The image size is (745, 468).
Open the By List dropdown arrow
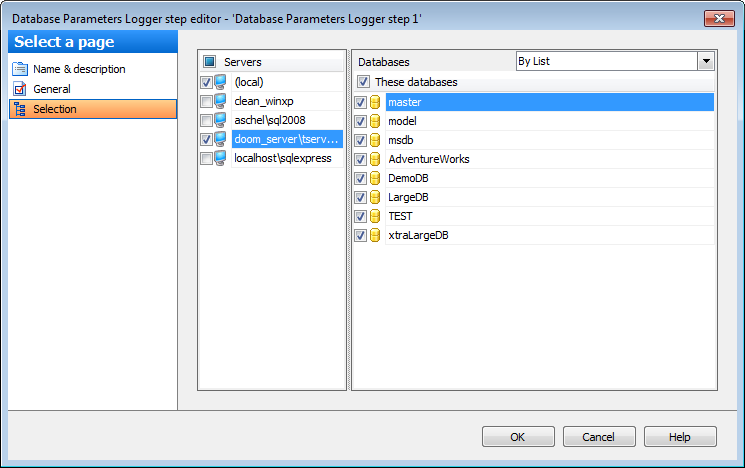point(706,61)
